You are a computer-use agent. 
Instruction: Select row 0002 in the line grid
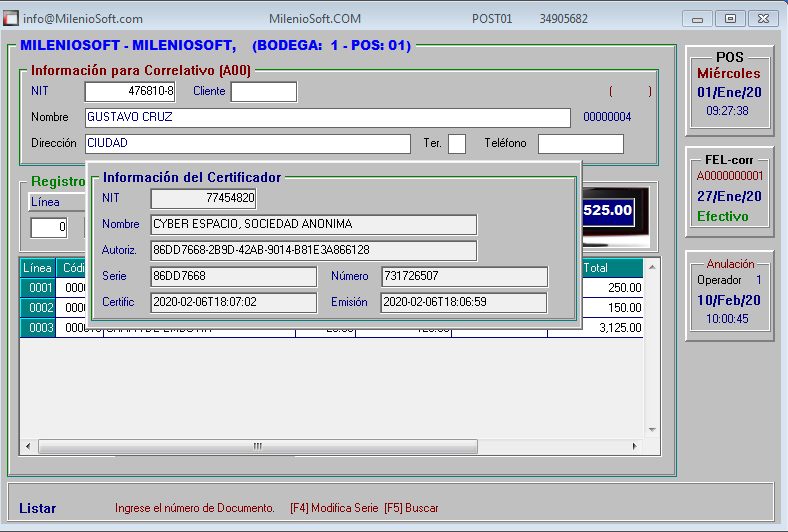(x=38, y=308)
